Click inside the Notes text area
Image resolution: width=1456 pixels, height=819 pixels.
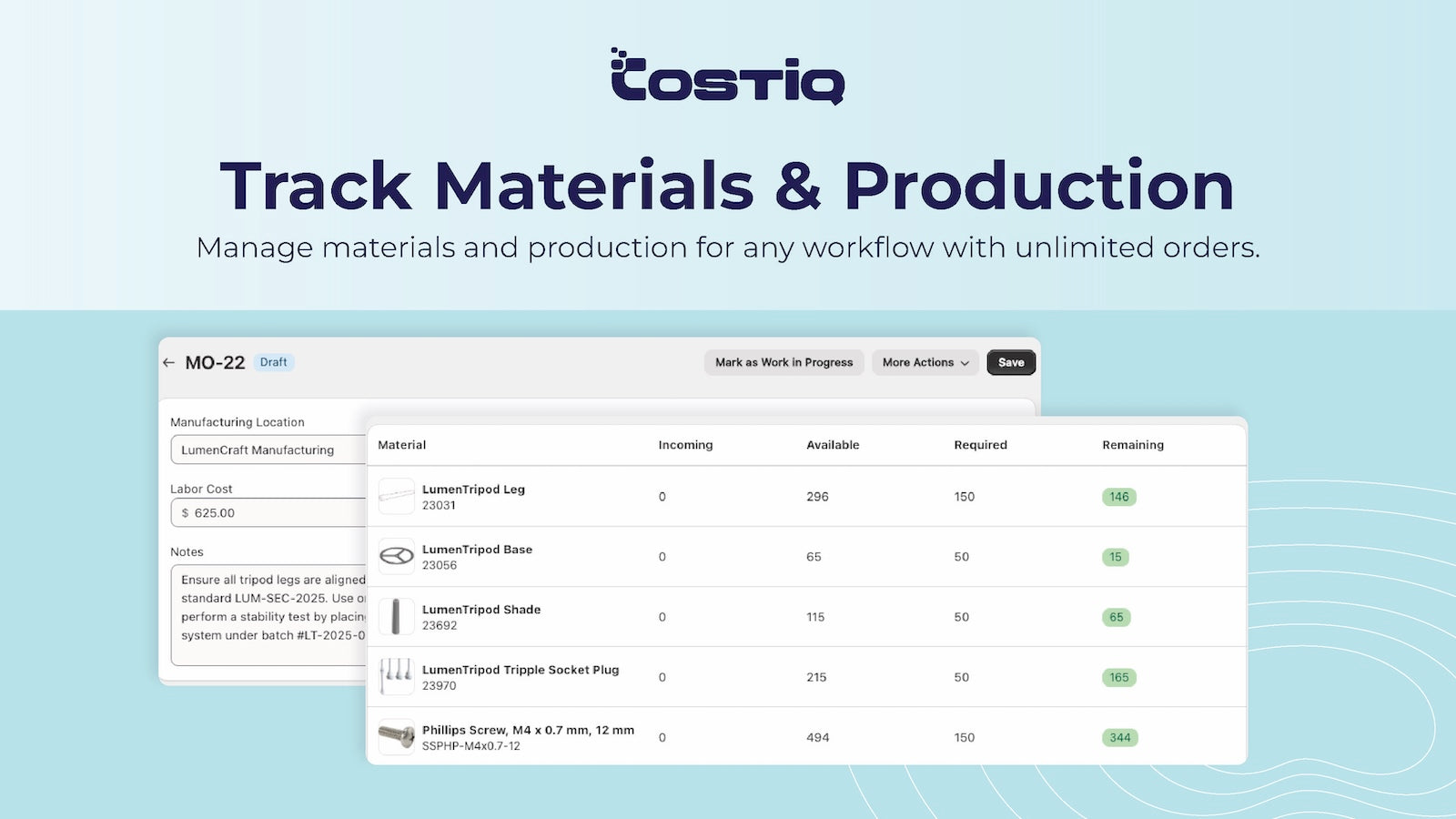(x=268, y=615)
